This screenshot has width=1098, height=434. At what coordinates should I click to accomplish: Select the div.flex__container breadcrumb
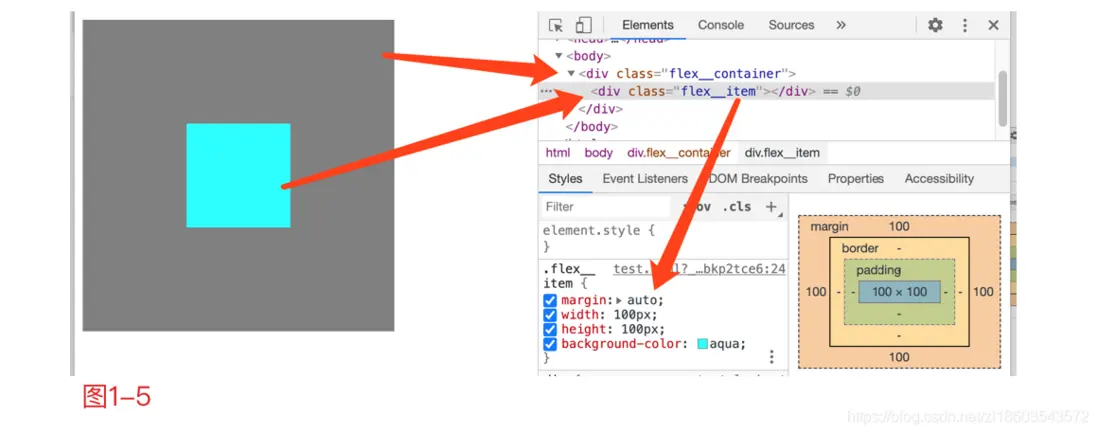pyautogui.click(x=679, y=153)
